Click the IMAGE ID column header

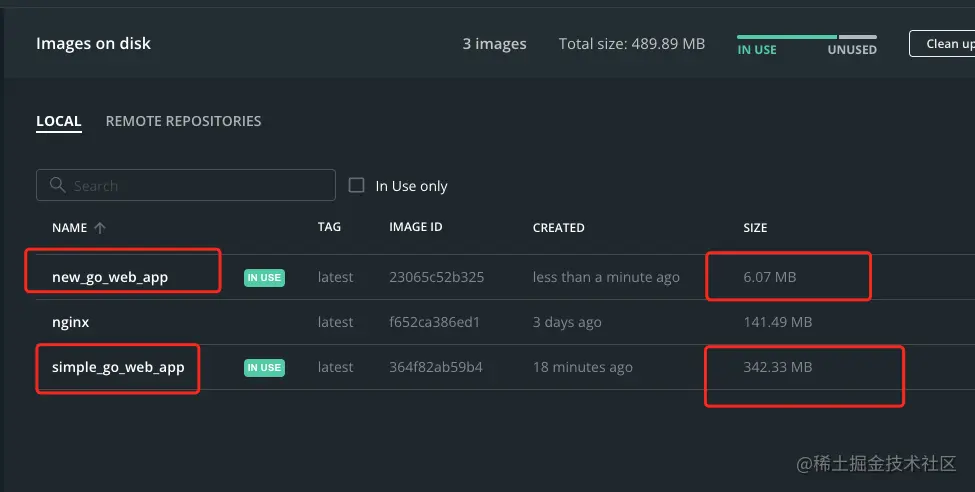(x=415, y=227)
